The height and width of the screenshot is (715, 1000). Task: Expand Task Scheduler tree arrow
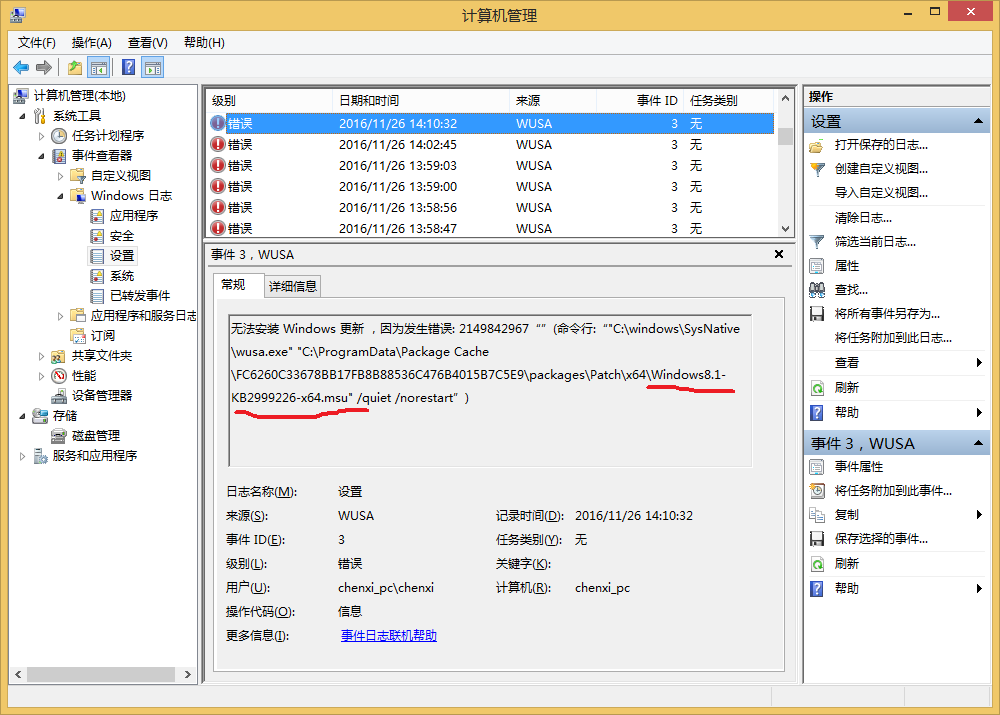coord(41,136)
